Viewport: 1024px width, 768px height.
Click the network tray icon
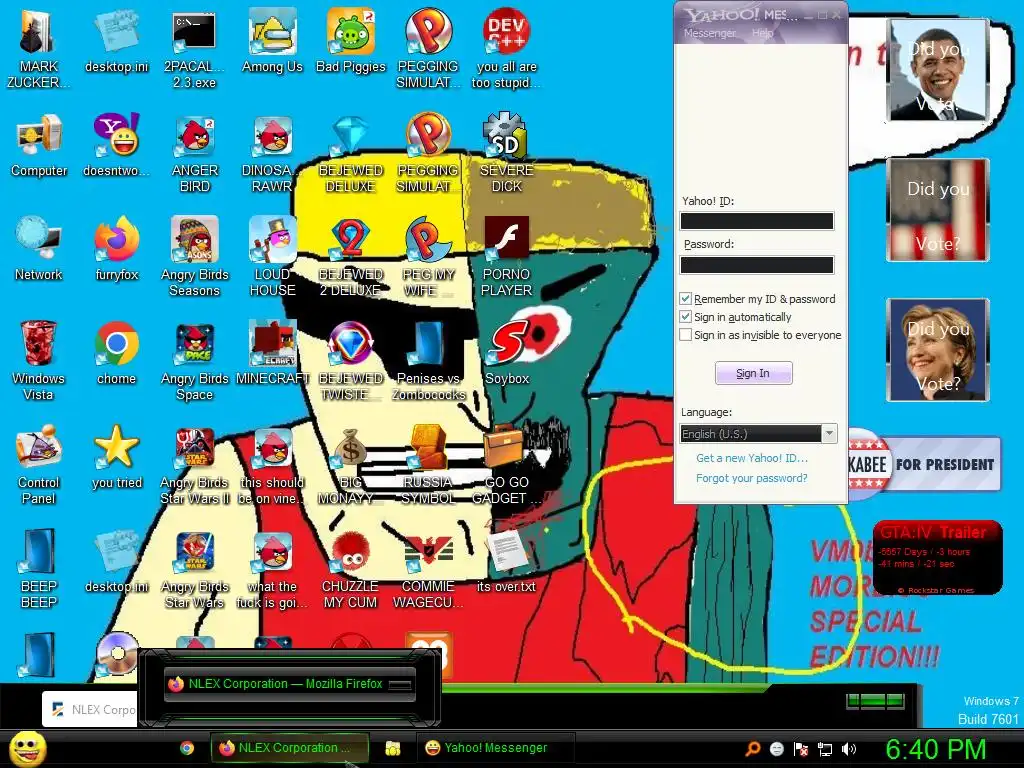825,749
